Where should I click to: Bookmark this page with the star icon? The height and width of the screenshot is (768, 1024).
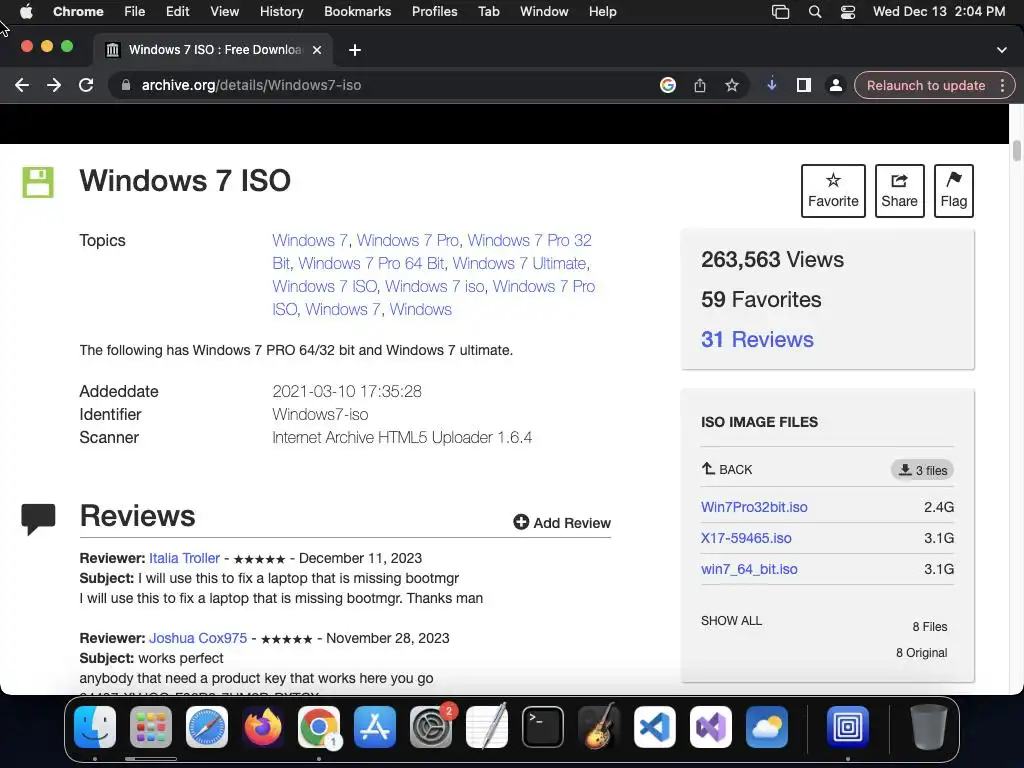point(732,85)
